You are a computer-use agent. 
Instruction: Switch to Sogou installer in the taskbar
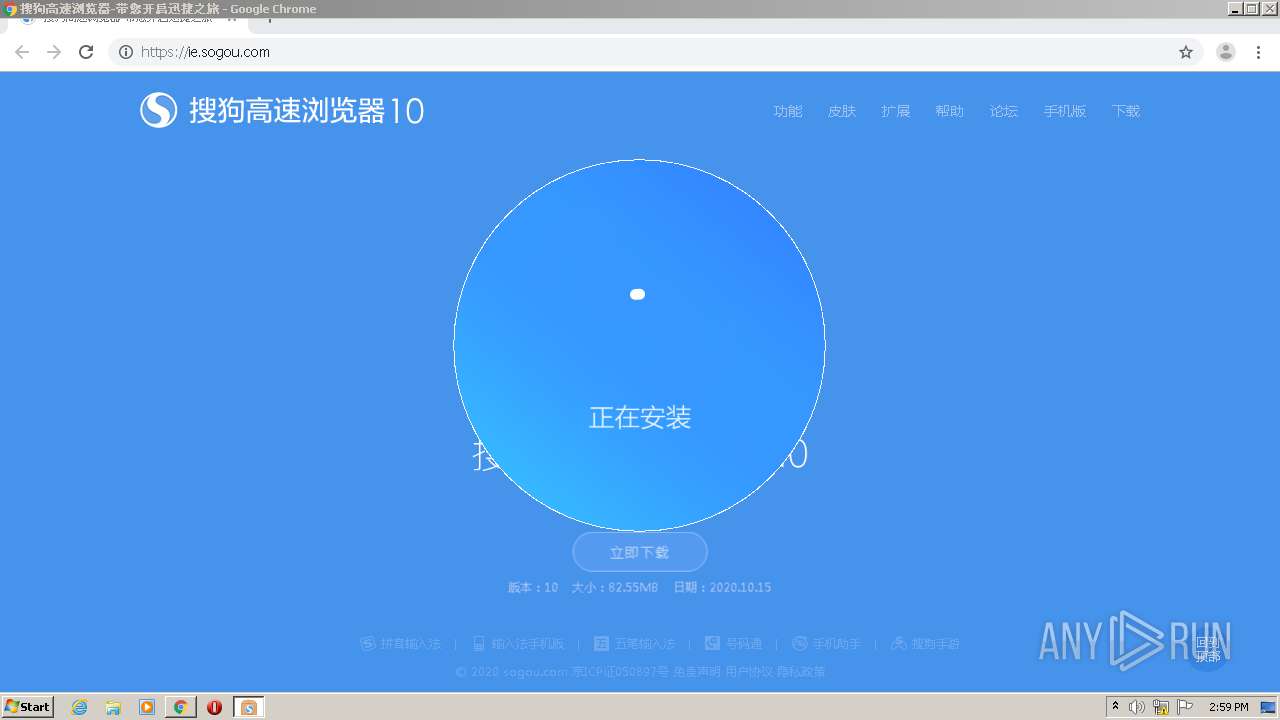[x=248, y=707]
